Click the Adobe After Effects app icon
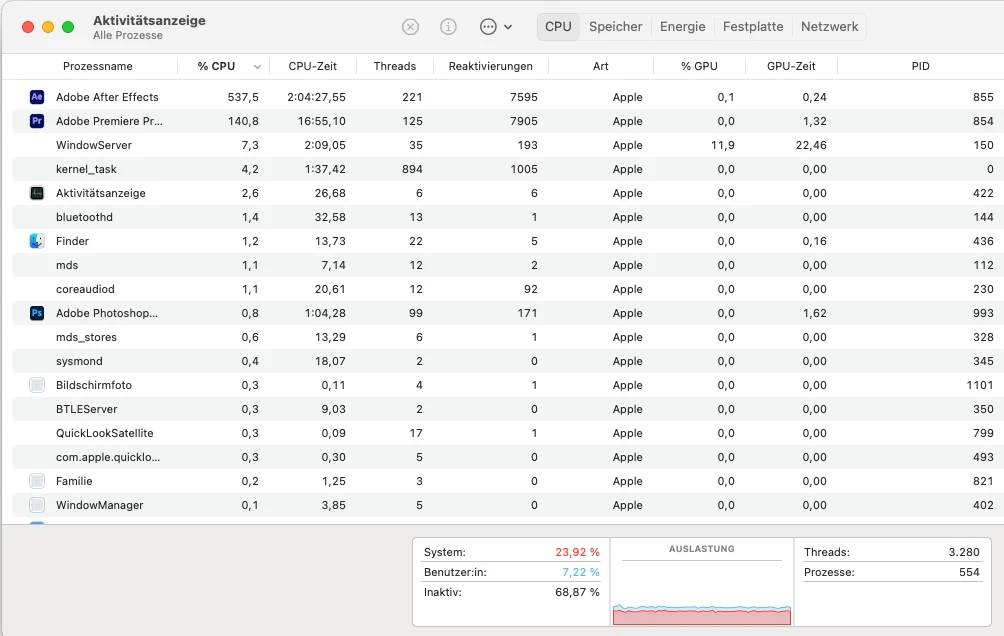1004x636 pixels. 37,97
